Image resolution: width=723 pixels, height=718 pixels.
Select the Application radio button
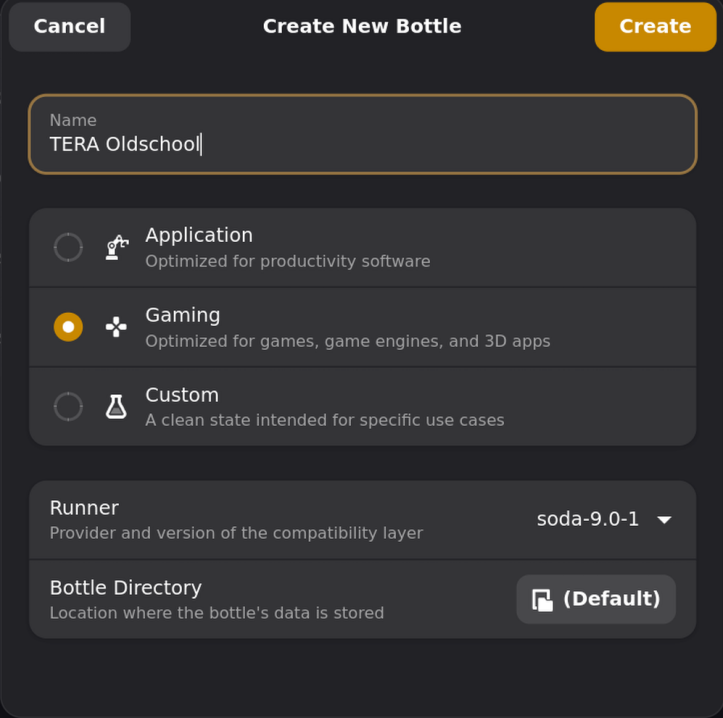pos(68,247)
